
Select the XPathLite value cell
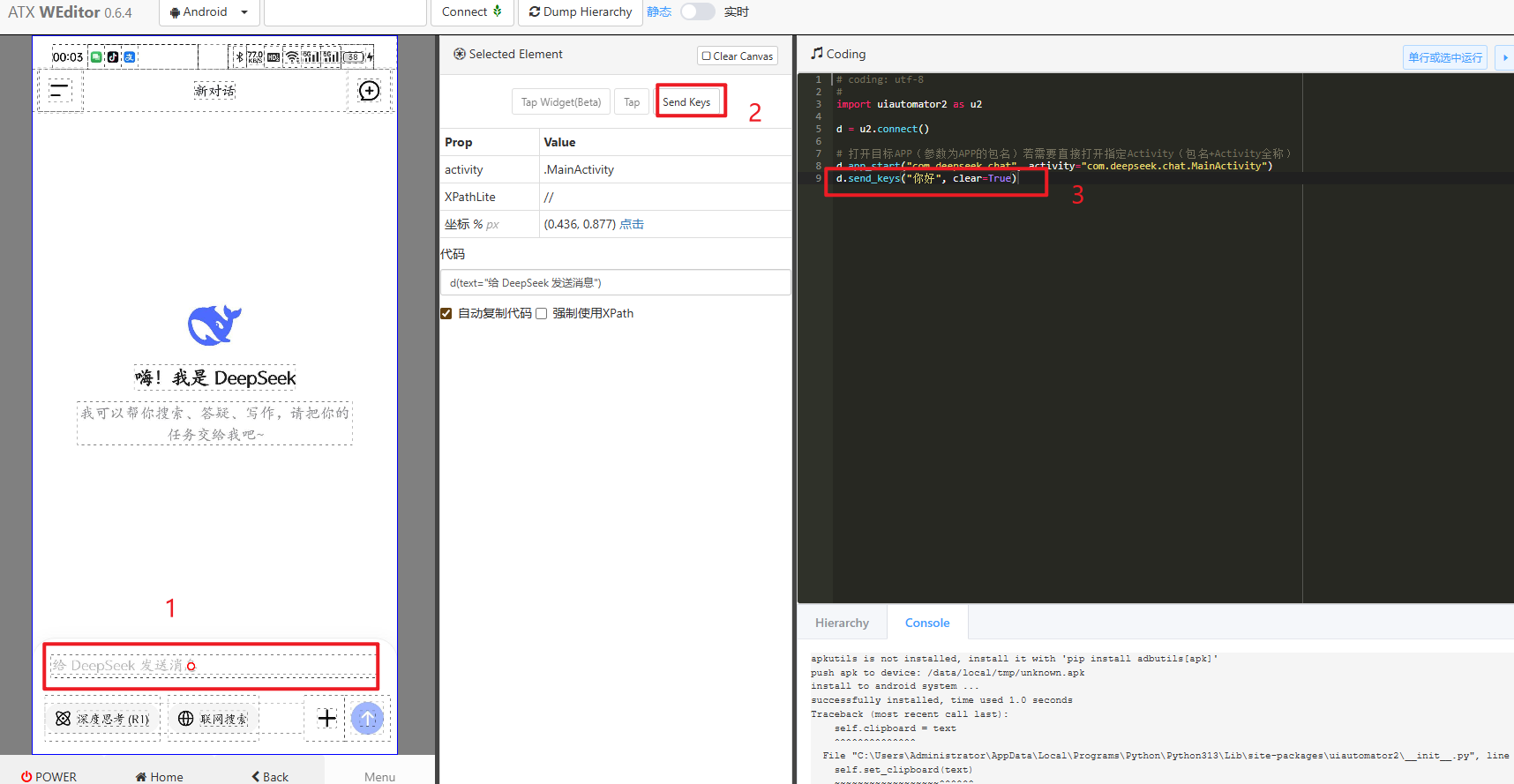665,197
